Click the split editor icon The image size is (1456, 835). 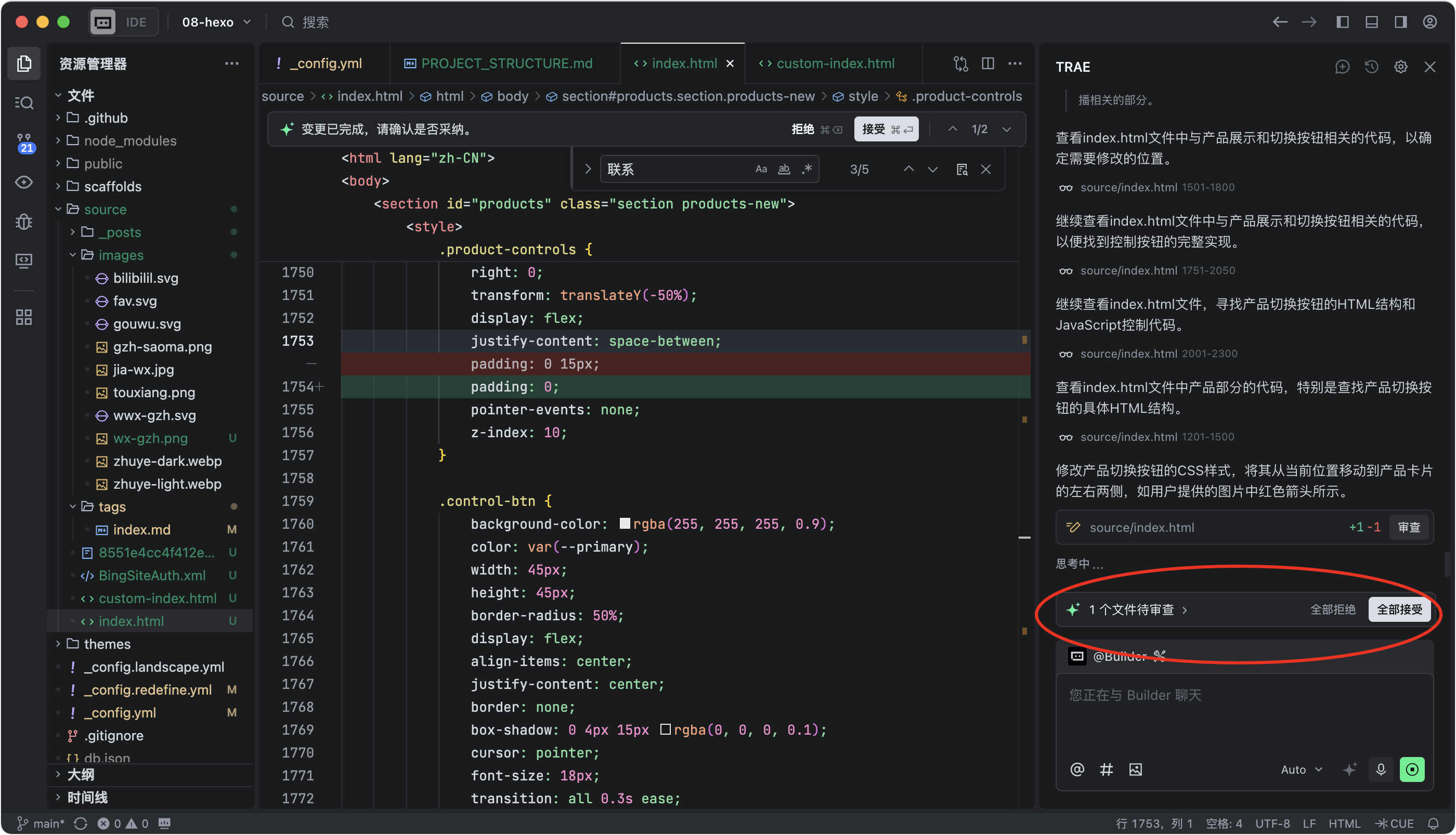[987, 63]
